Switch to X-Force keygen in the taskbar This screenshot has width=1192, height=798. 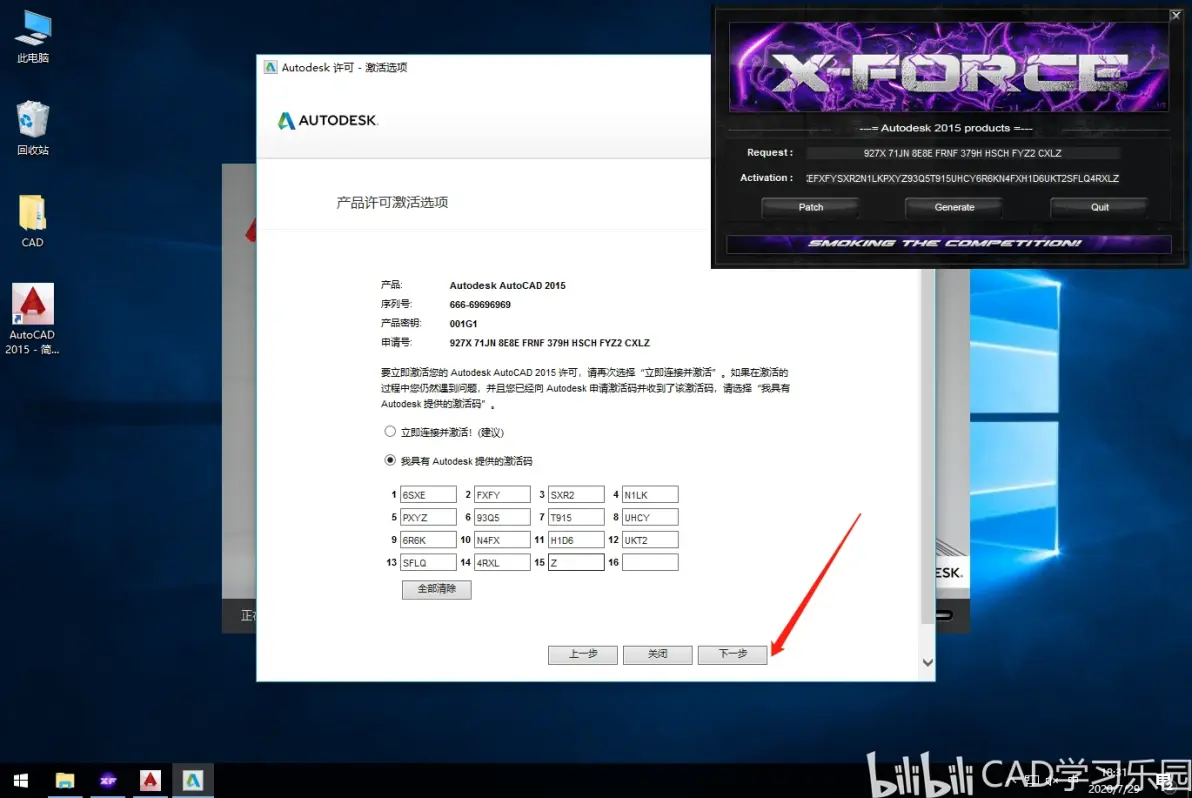(108, 781)
